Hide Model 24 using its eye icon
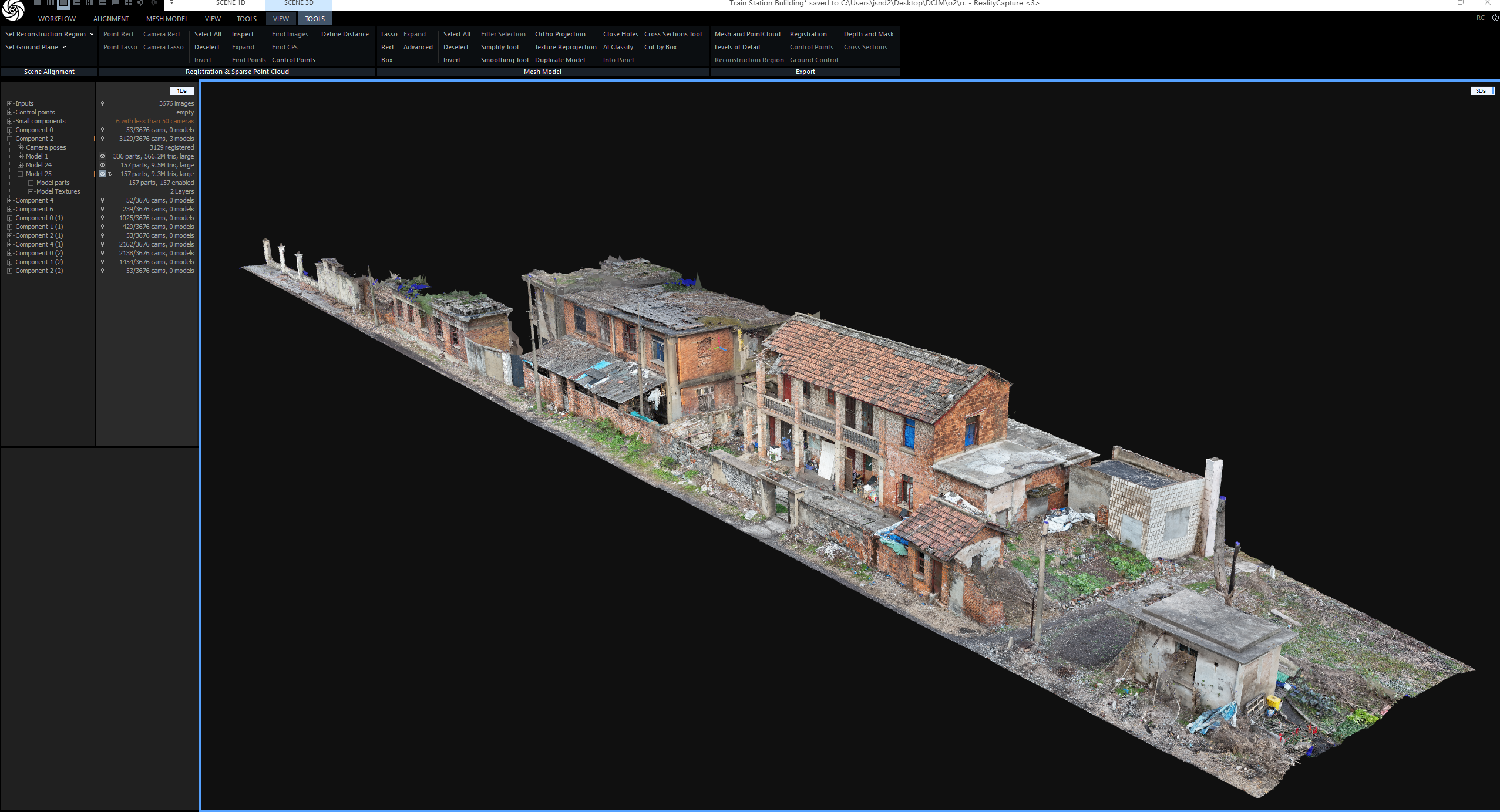The image size is (1500, 812). coord(102,165)
